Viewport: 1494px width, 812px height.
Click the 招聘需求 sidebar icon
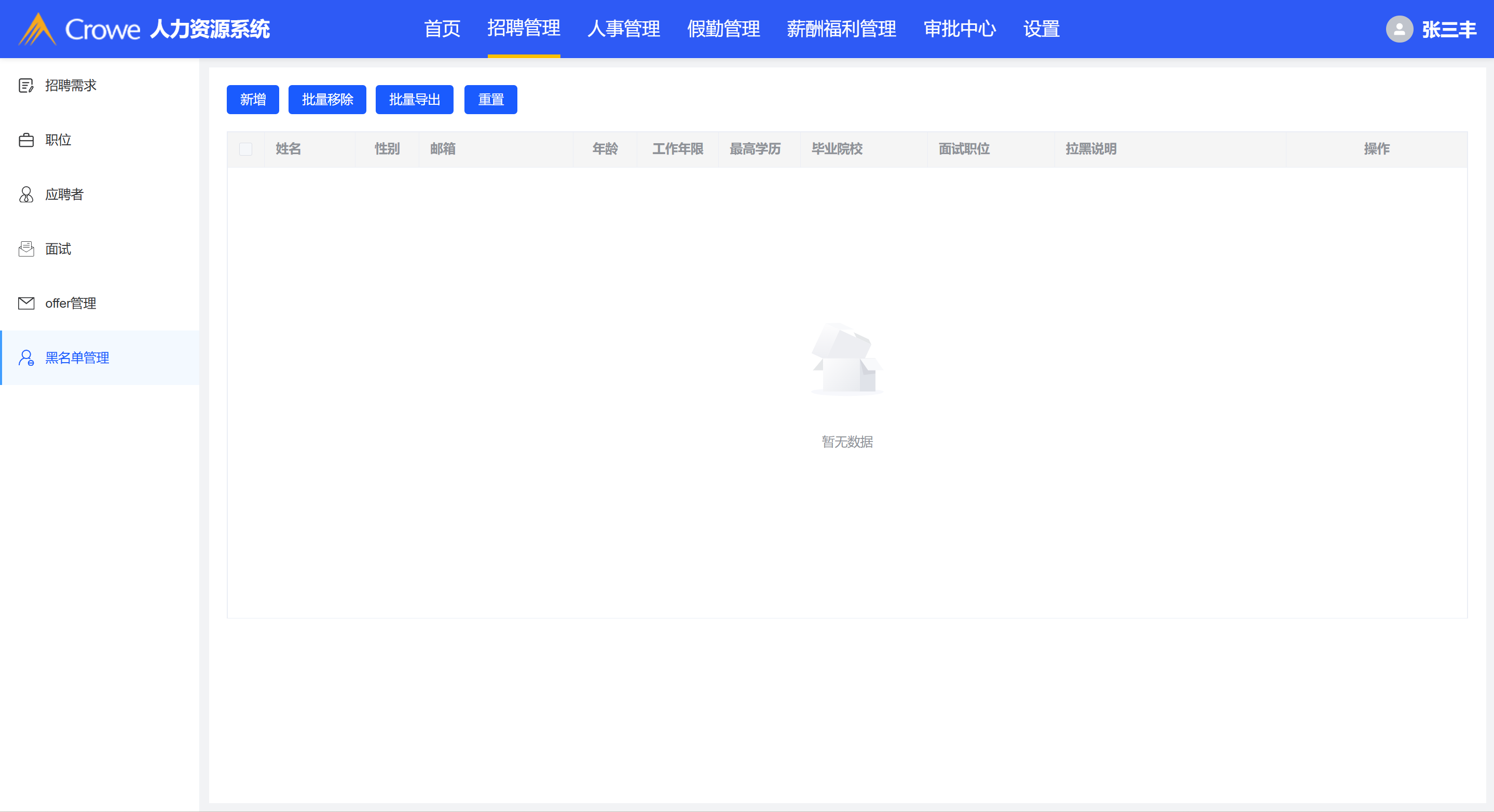coord(26,86)
